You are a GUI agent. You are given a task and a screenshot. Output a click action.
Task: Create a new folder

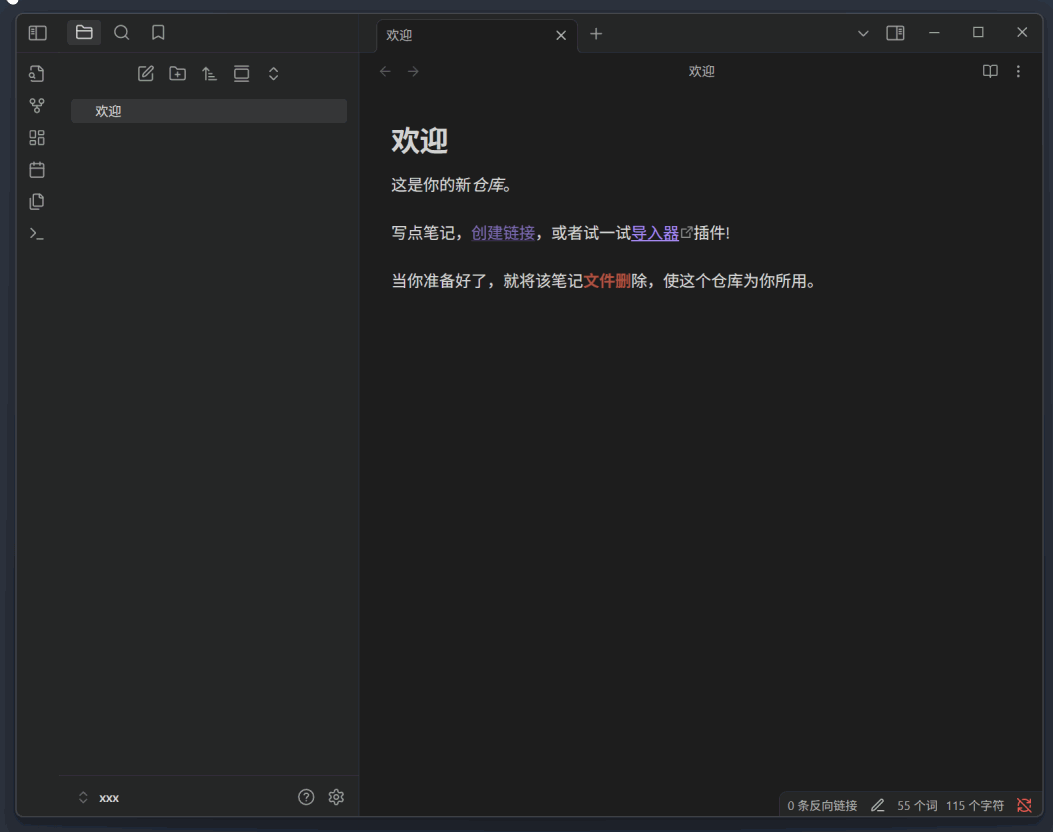(x=177, y=74)
